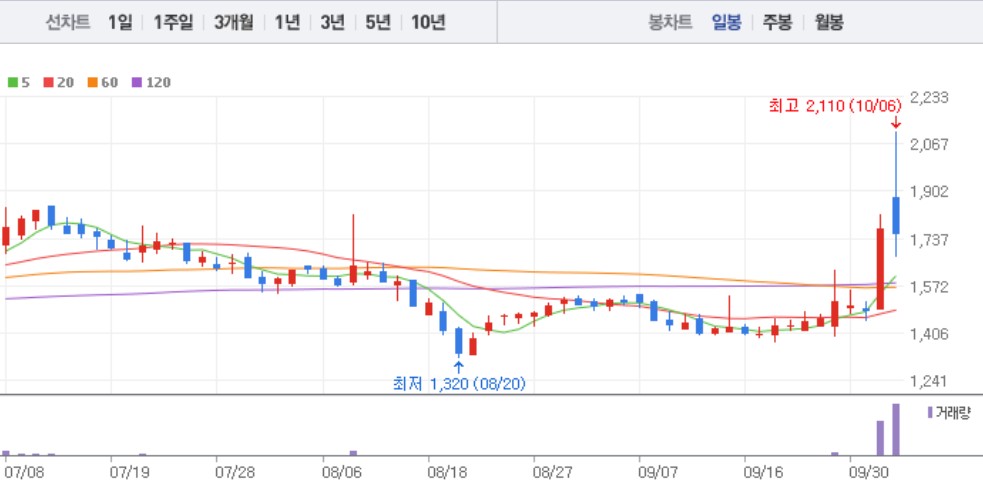
Task: Click the 봉차트 label
Action: tap(670, 23)
